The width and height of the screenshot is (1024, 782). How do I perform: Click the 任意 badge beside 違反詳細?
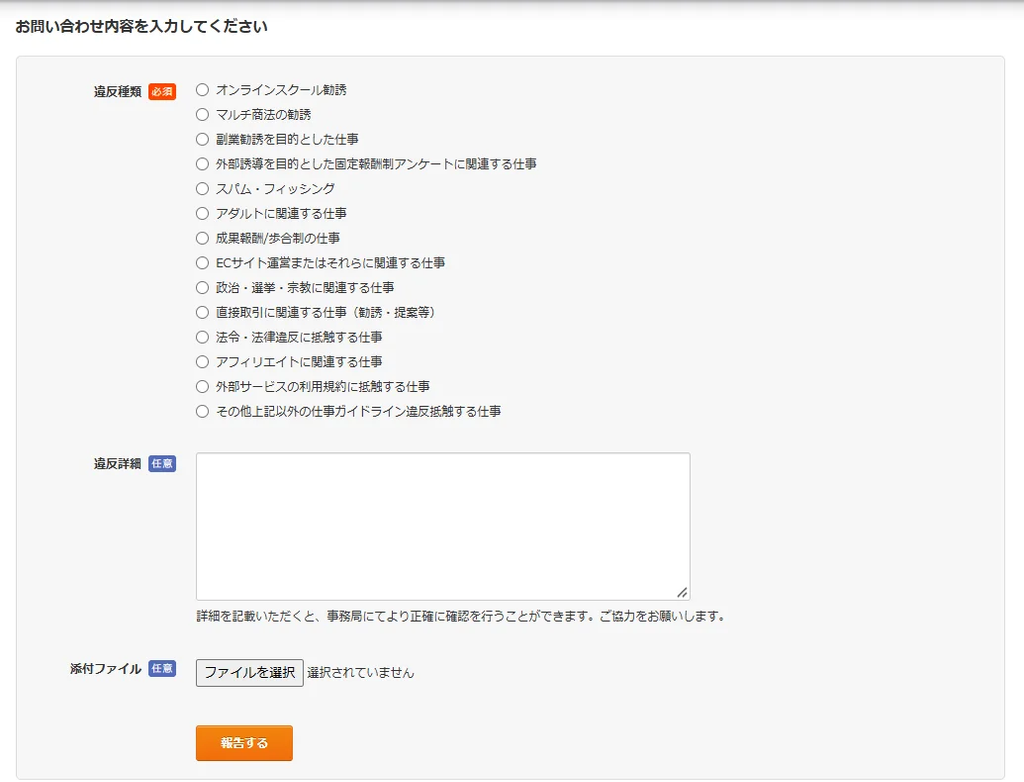tap(162, 463)
